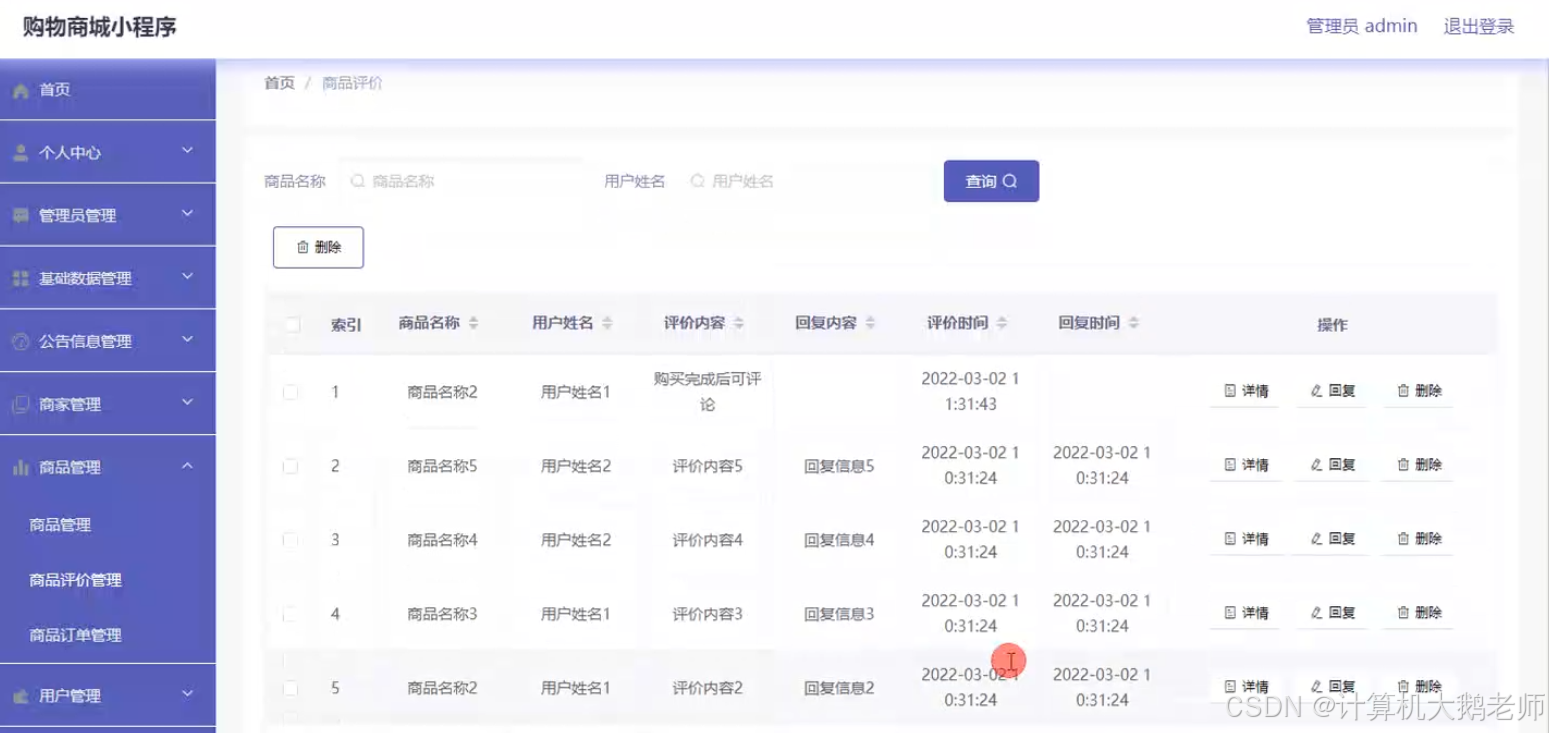Click the 评价内容4 cell

coord(707,540)
